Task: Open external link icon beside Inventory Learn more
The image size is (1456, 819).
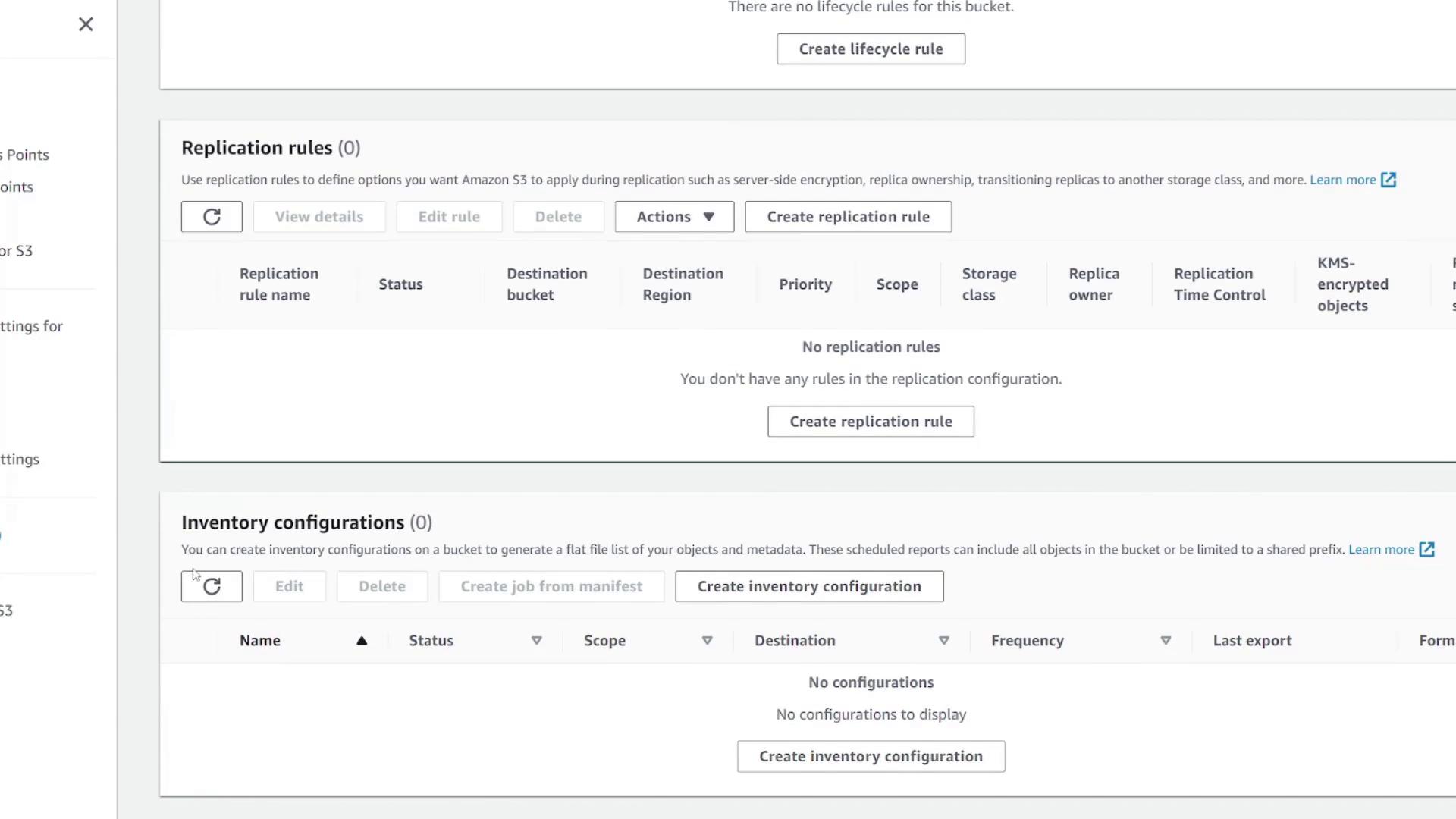Action: tap(1426, 550)
